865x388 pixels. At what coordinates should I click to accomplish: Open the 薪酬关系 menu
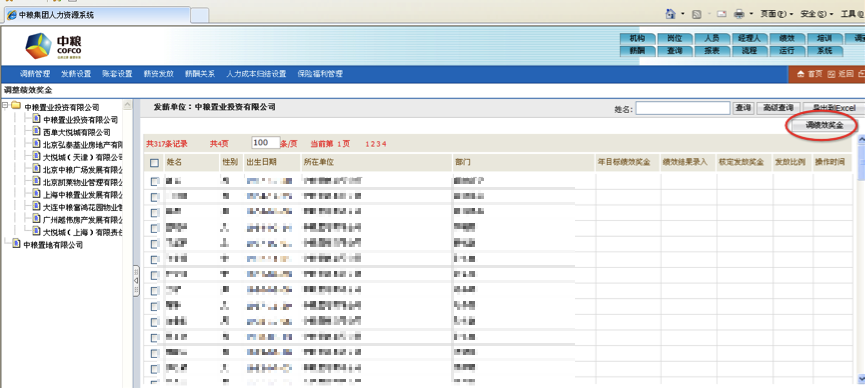[x=200, y=74]
